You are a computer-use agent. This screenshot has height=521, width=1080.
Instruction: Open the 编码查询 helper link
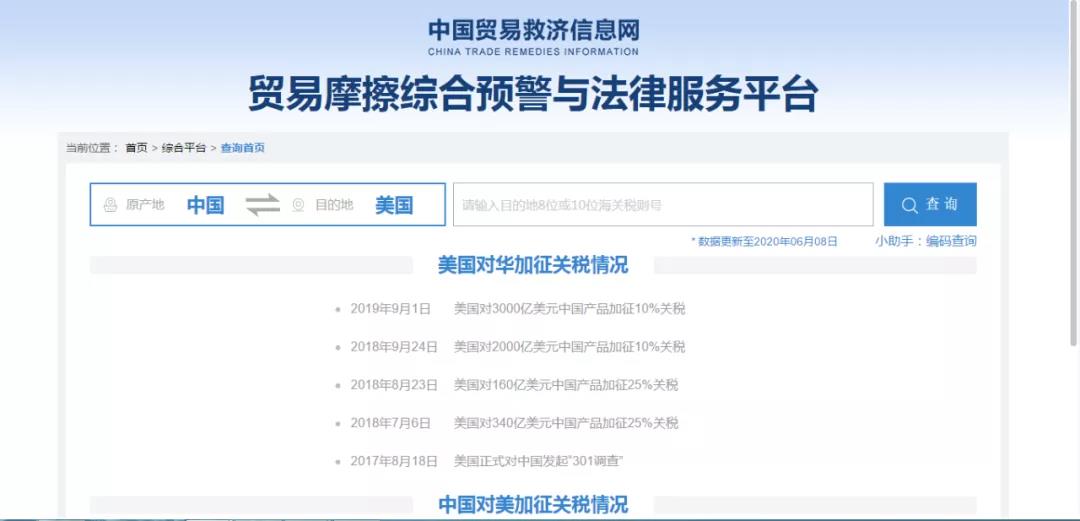click(x=951, y=241)
